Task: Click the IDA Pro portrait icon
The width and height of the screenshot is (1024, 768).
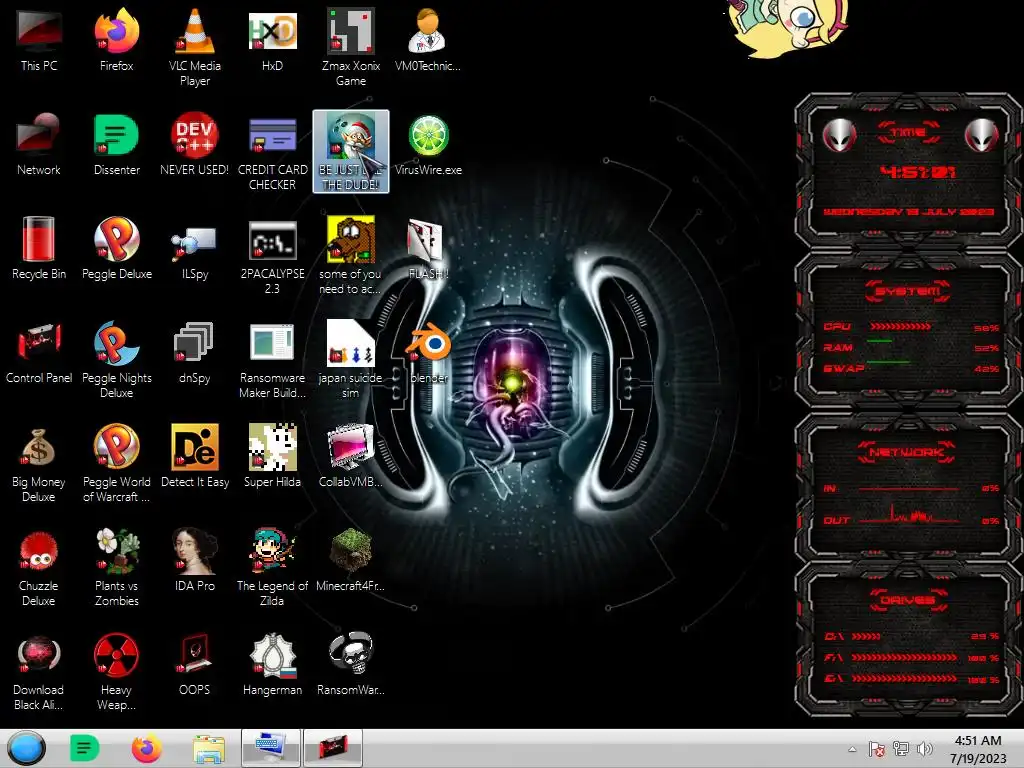Action: coord(195,559)
